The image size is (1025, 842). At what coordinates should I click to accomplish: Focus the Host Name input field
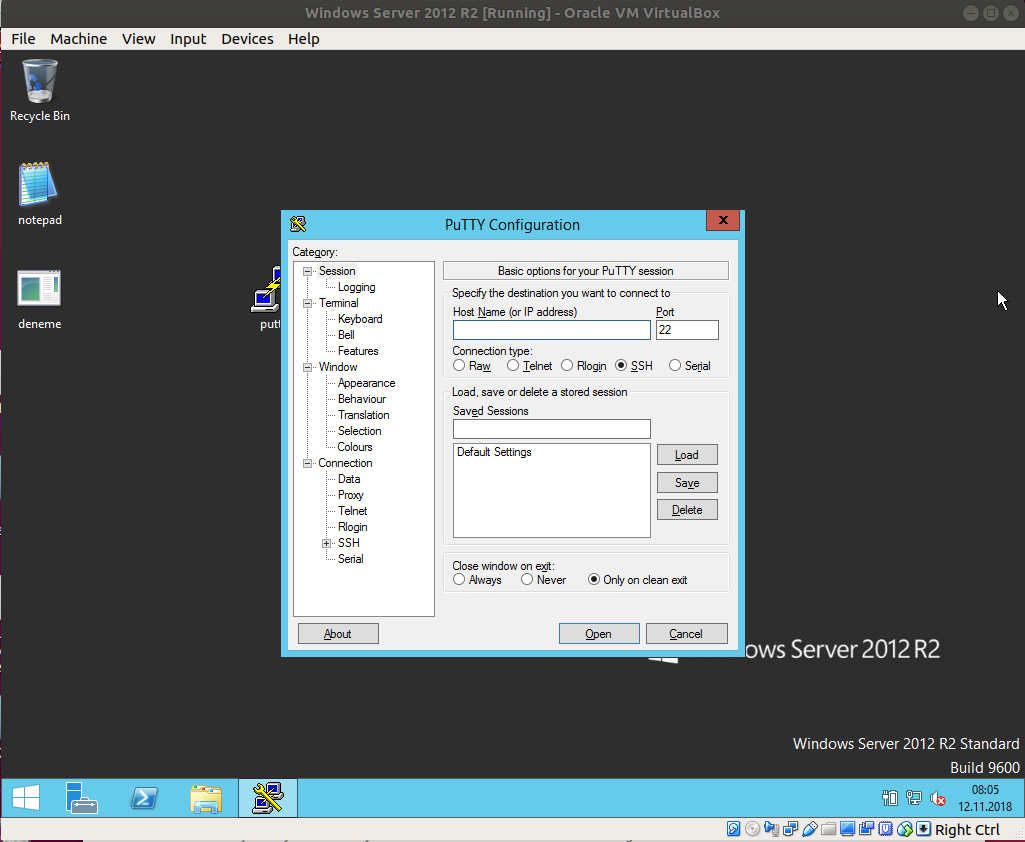(552, 330)
